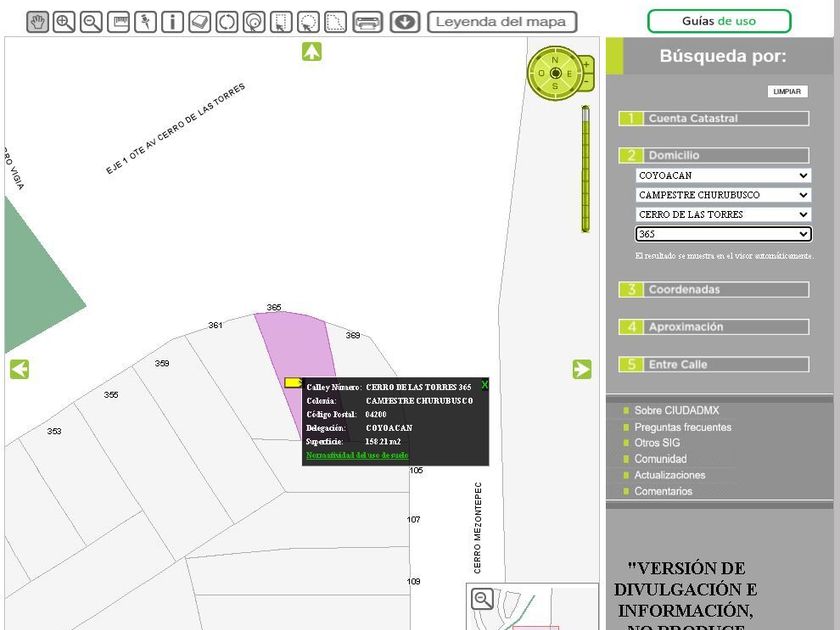
Task: Click the download arrow icon
Action: (404, 22)
